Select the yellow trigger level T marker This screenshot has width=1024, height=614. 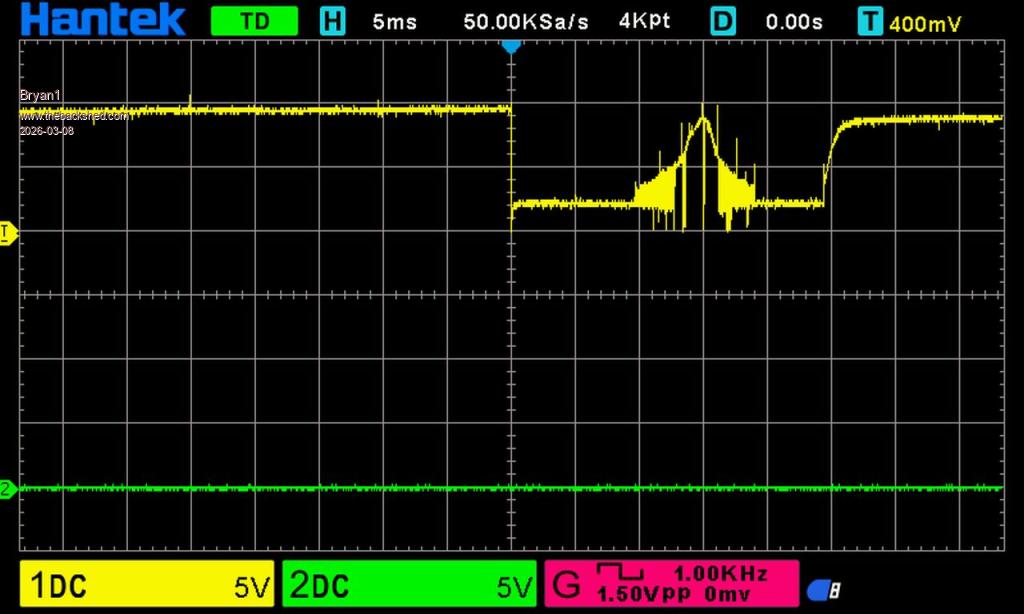pos(6,233)
